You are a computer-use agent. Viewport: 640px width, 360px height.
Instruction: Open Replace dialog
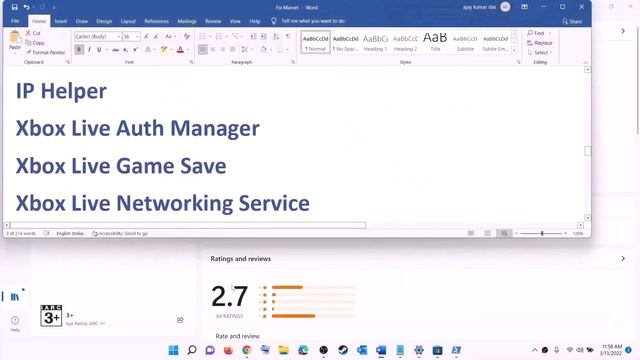[x=540, y=43]
